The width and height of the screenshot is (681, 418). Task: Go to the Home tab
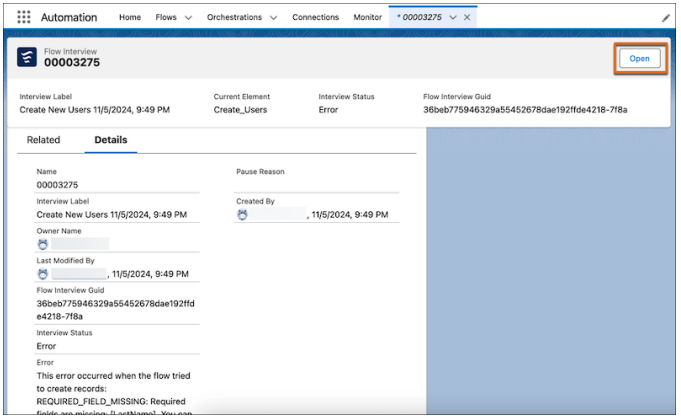click(130, 18)
